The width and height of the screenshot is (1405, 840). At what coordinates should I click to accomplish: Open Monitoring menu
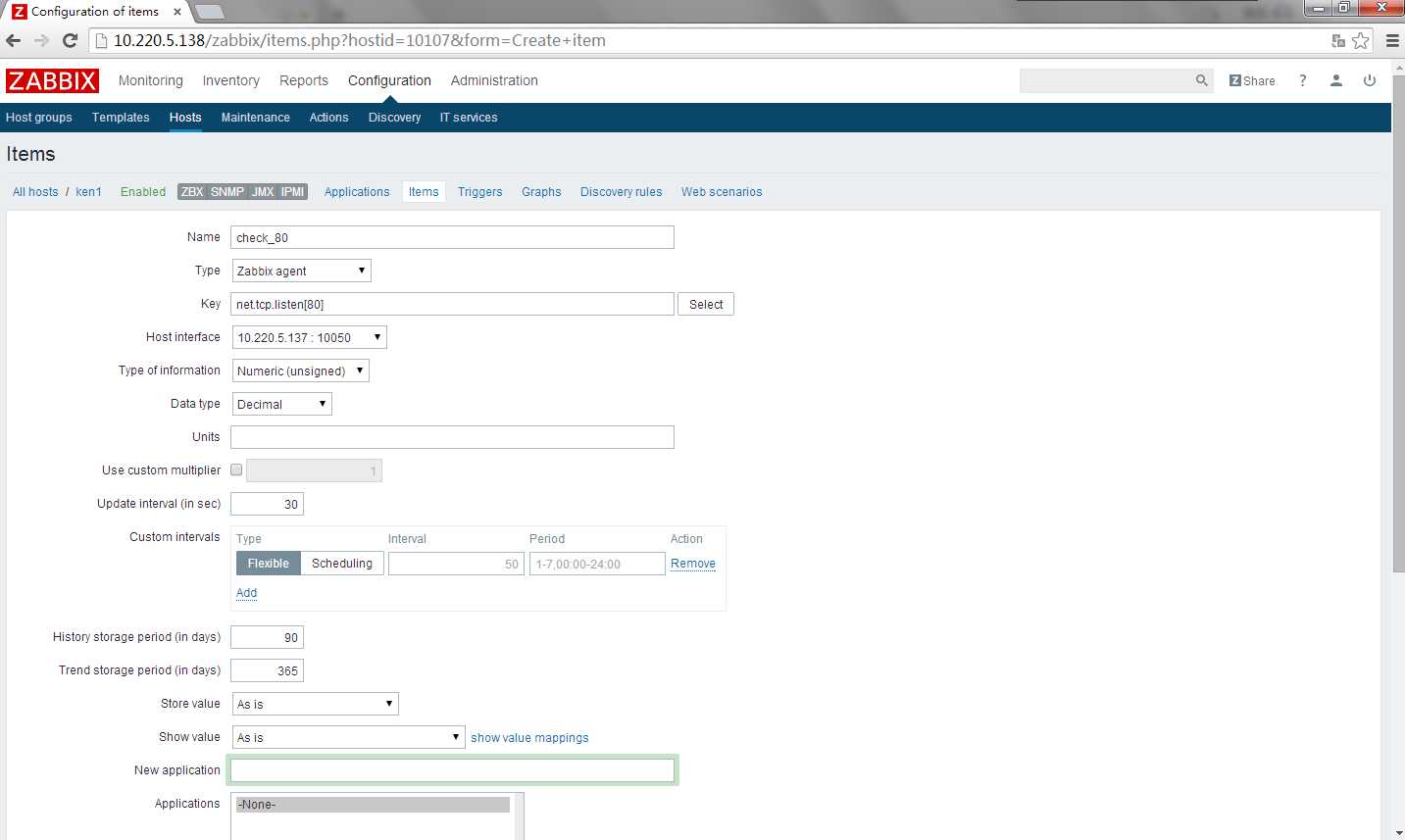150,80
